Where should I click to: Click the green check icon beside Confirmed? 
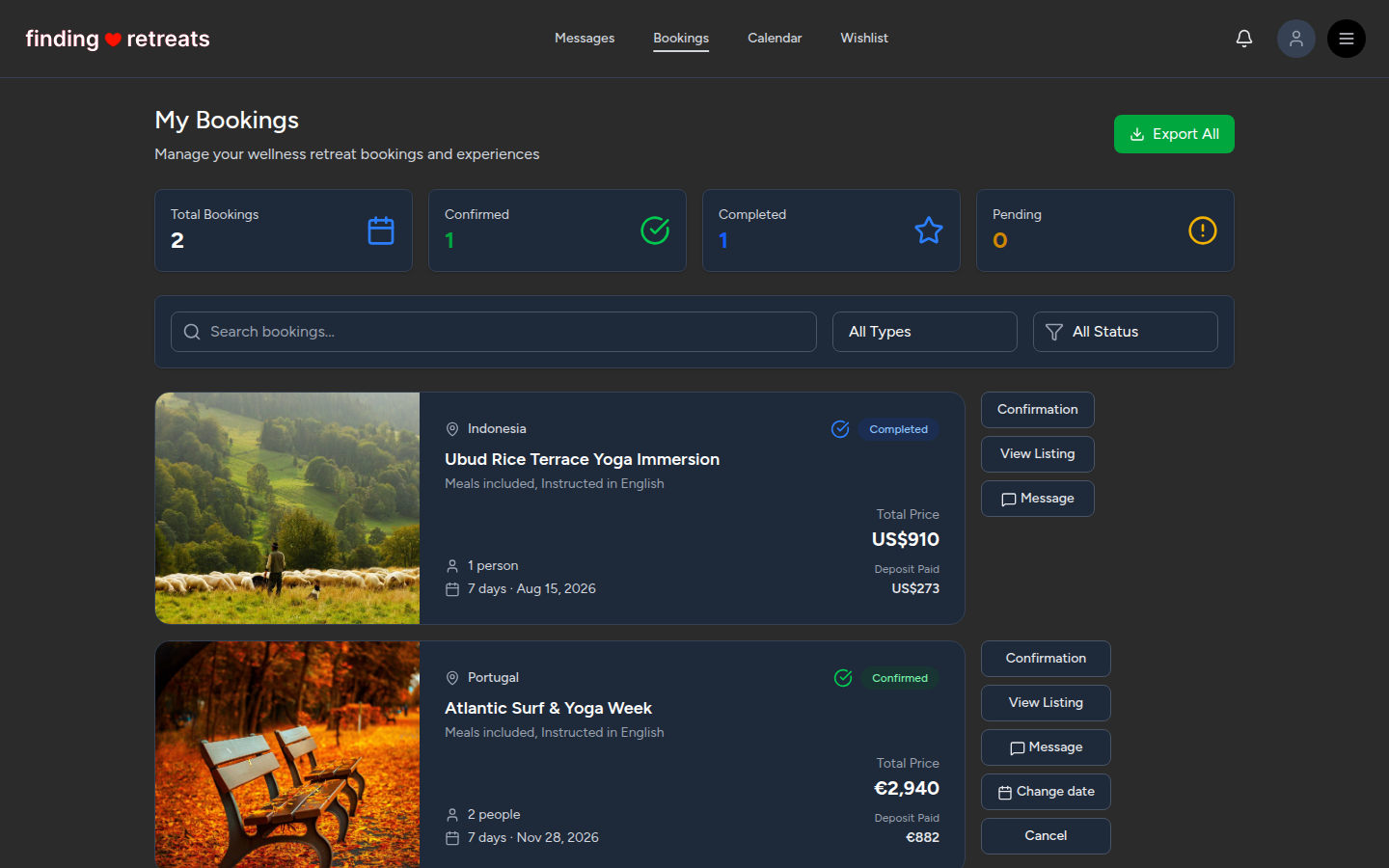click(843, 678)
